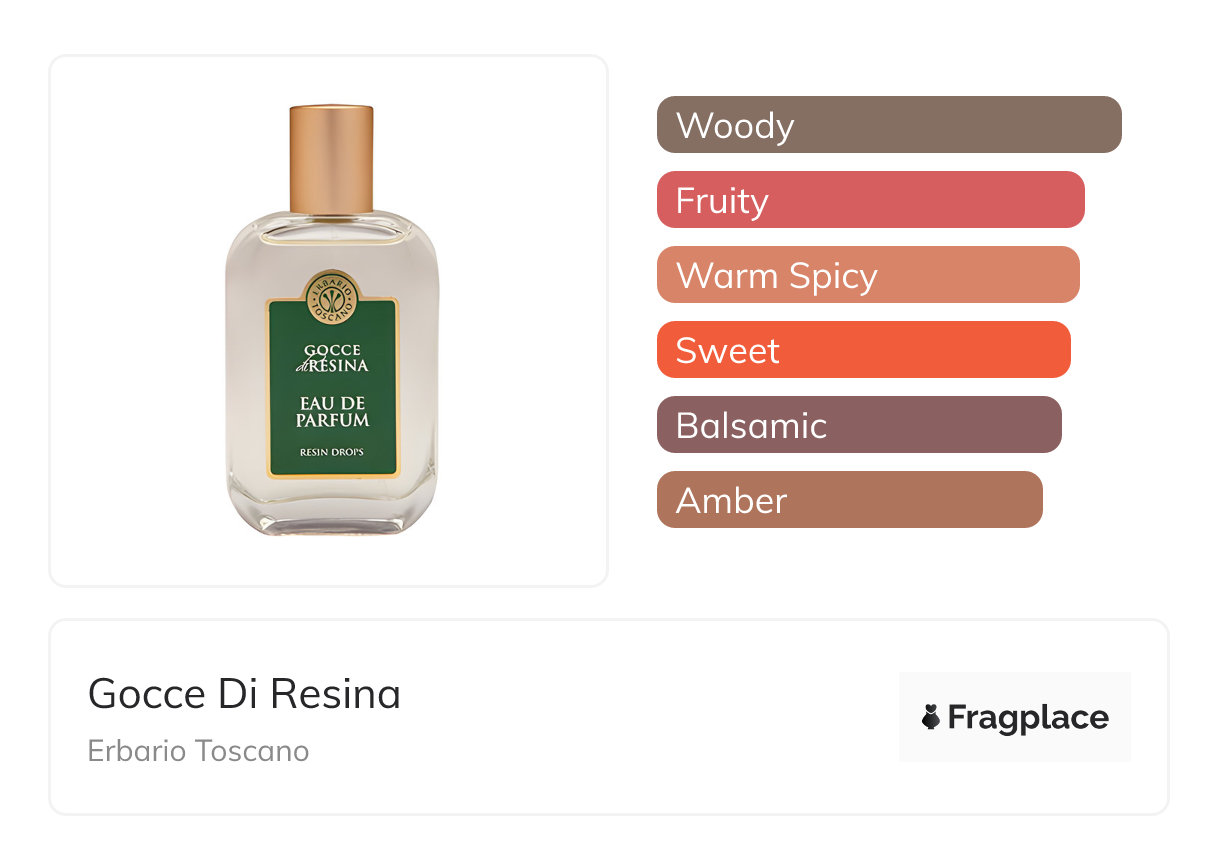This screenshot has height=864, width=1218.
Task: Open the Gocce Di Resina title link
Action: 244,694
